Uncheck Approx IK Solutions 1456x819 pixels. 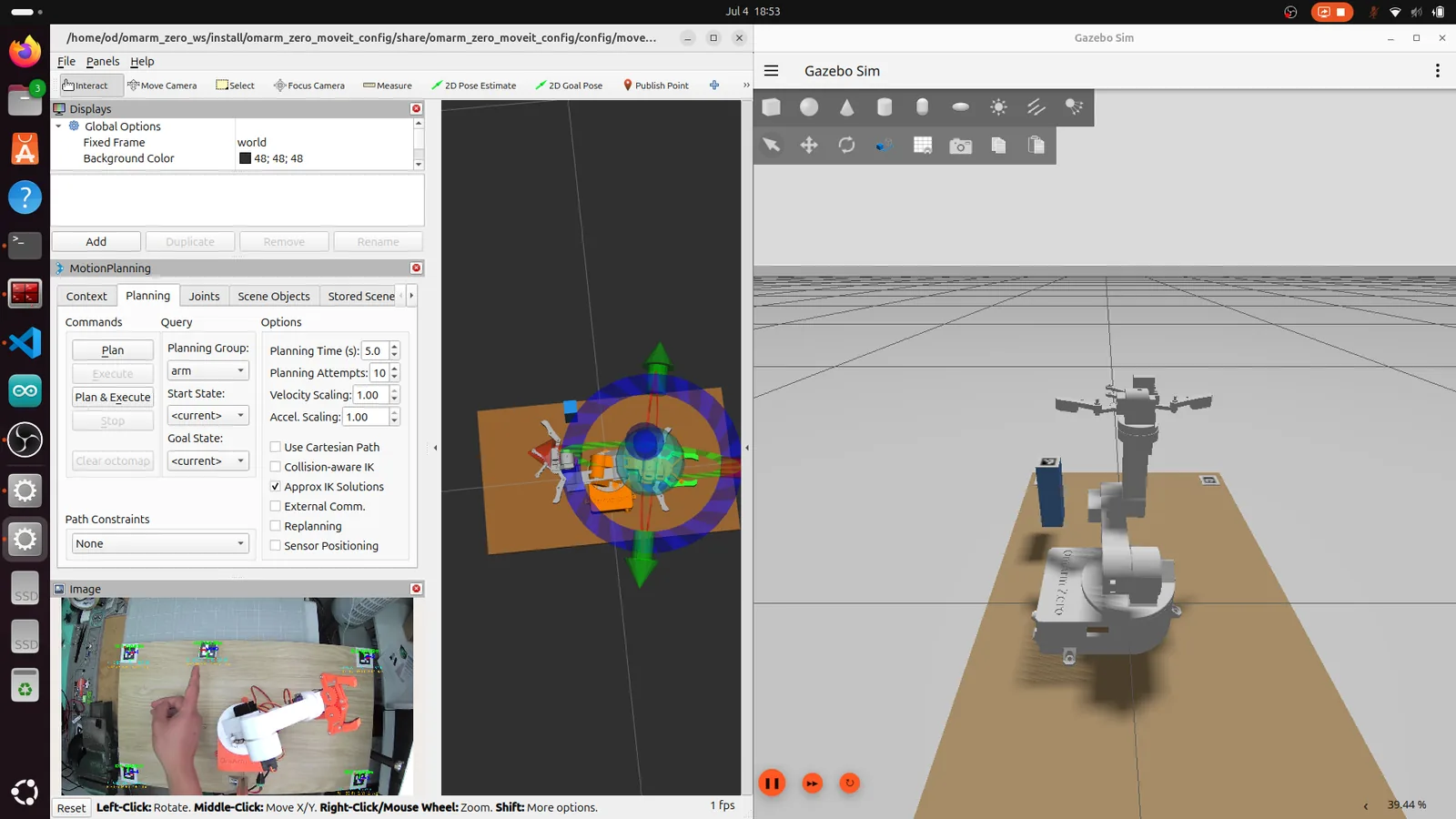275,487
